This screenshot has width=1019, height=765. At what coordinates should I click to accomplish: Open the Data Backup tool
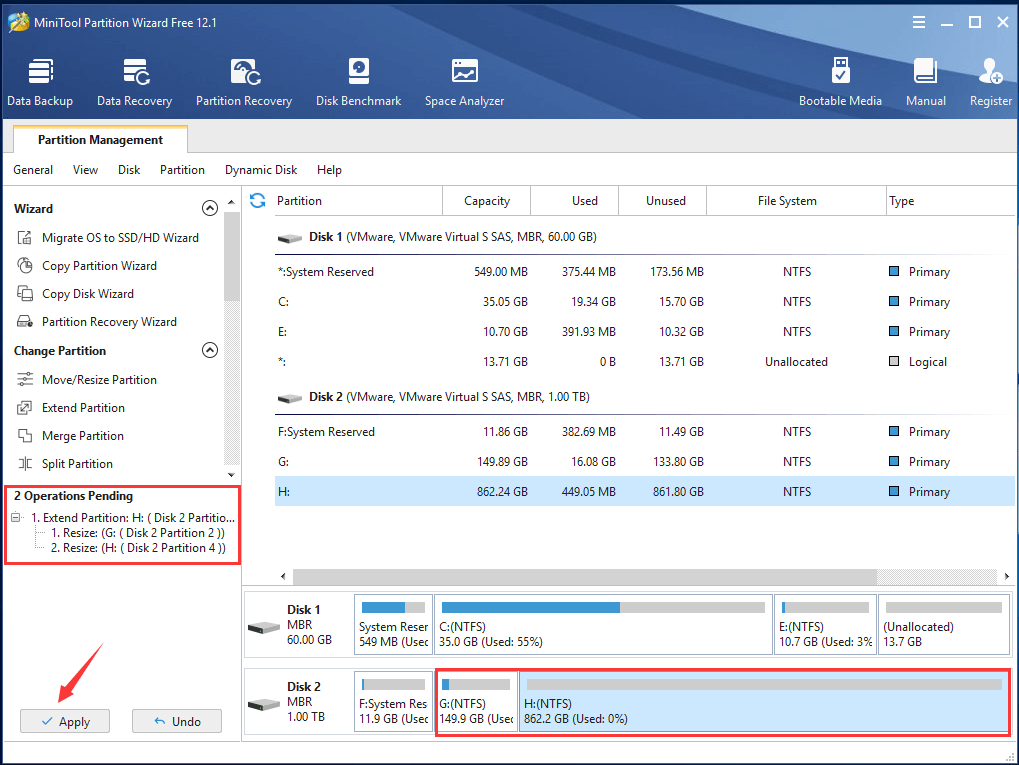point(40,83)
